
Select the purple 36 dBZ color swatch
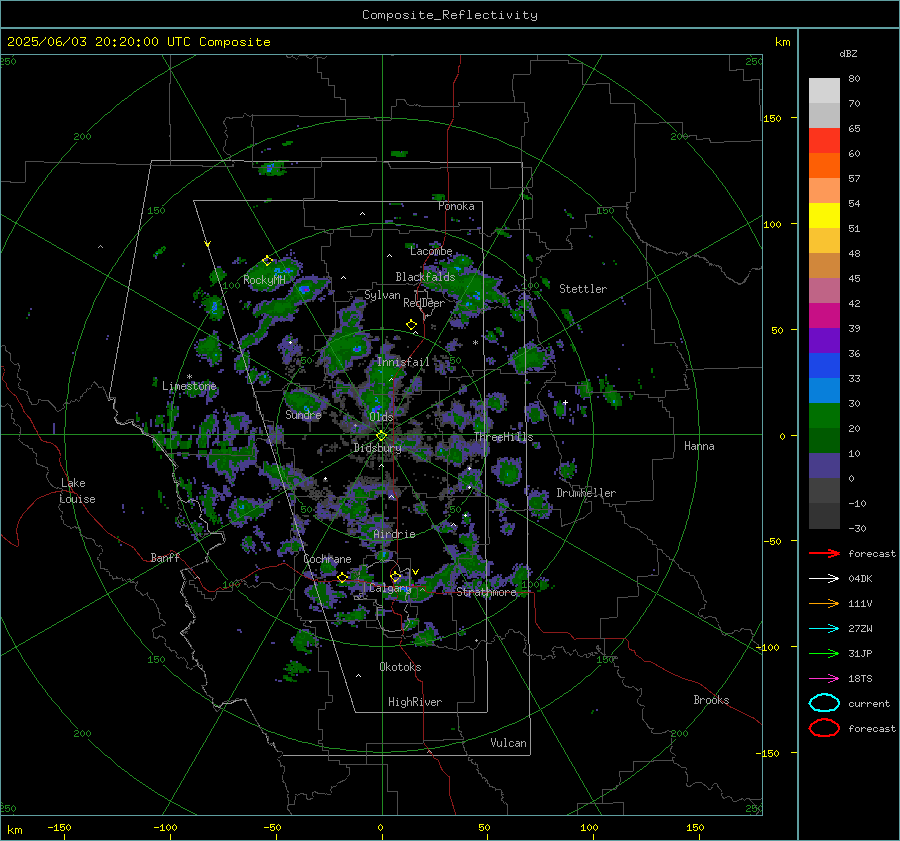click(824, 341)
